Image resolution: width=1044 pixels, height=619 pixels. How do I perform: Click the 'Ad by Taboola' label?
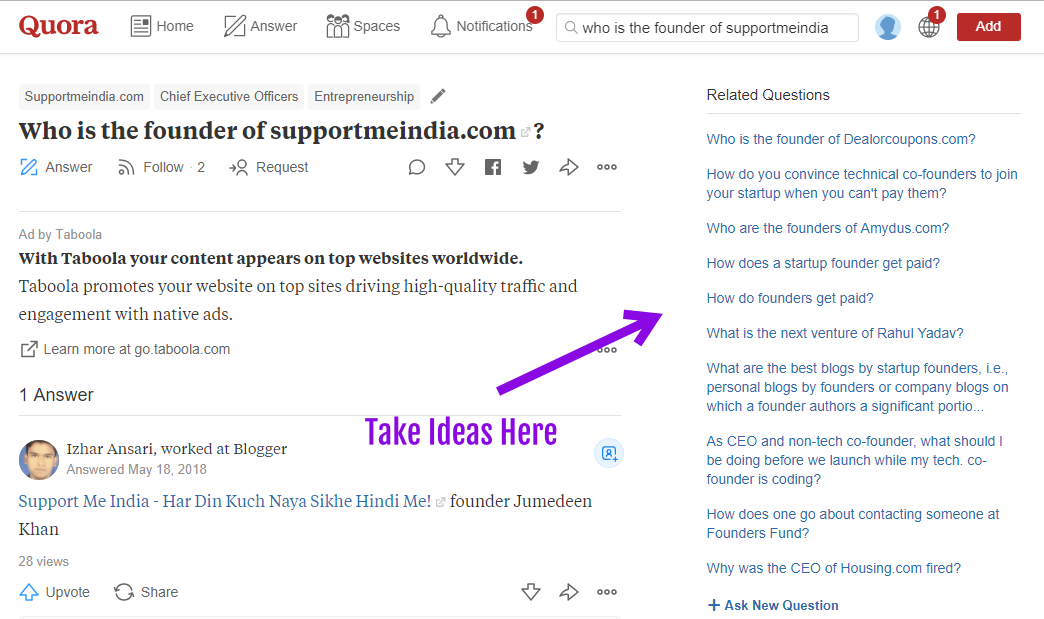[60, 234]
